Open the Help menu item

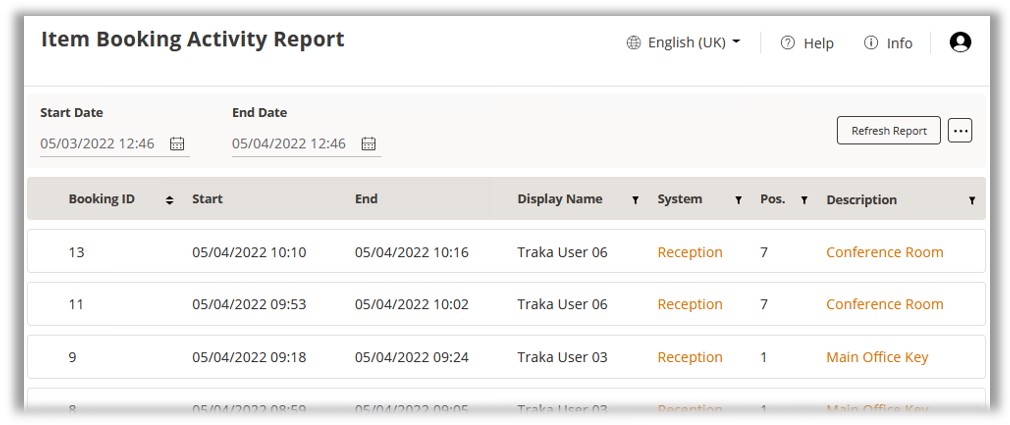pyautogui.click(x=807, y=43)
